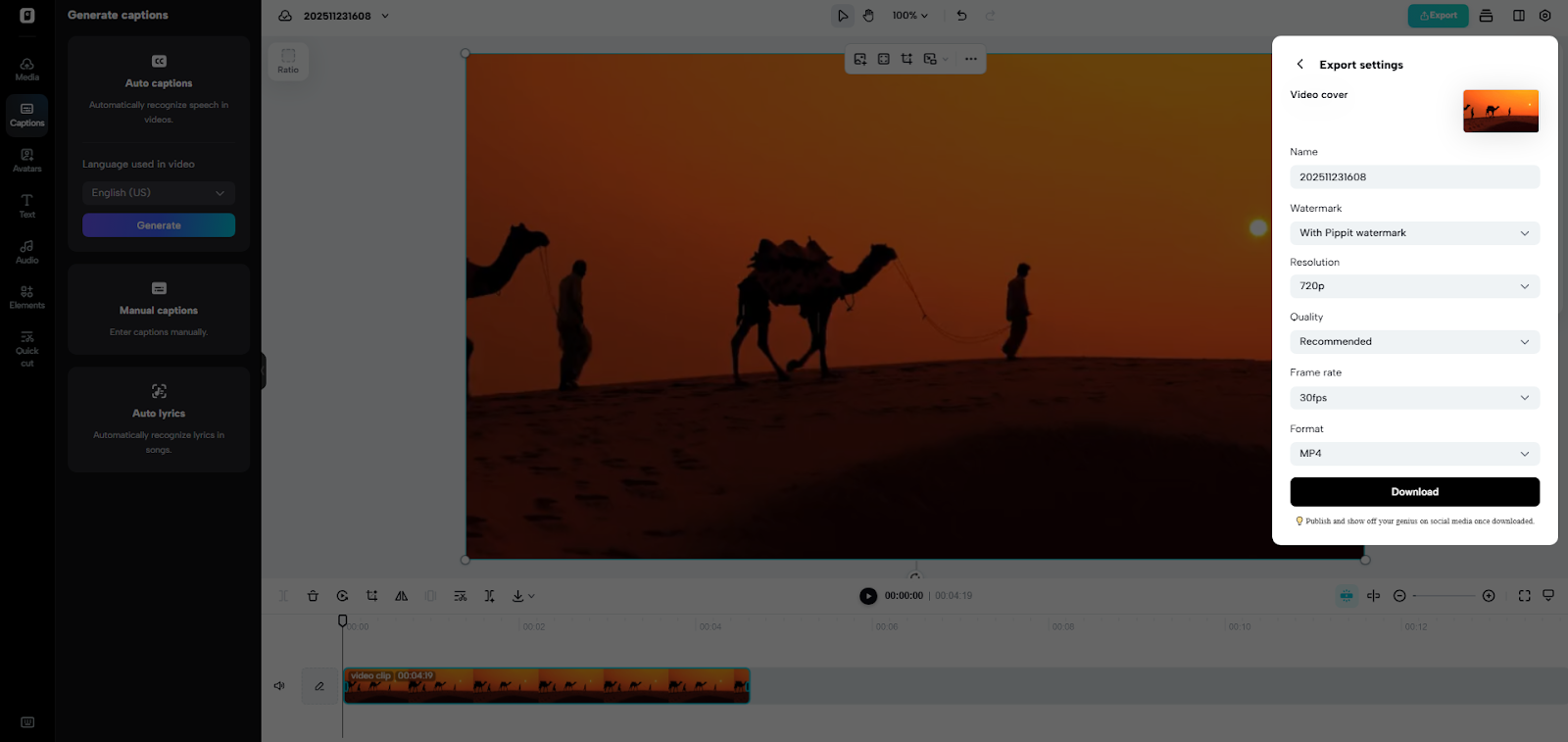Screen dimensions: 1568x742
Task: Open the Captions panel
Action: [x=27, y=115]
